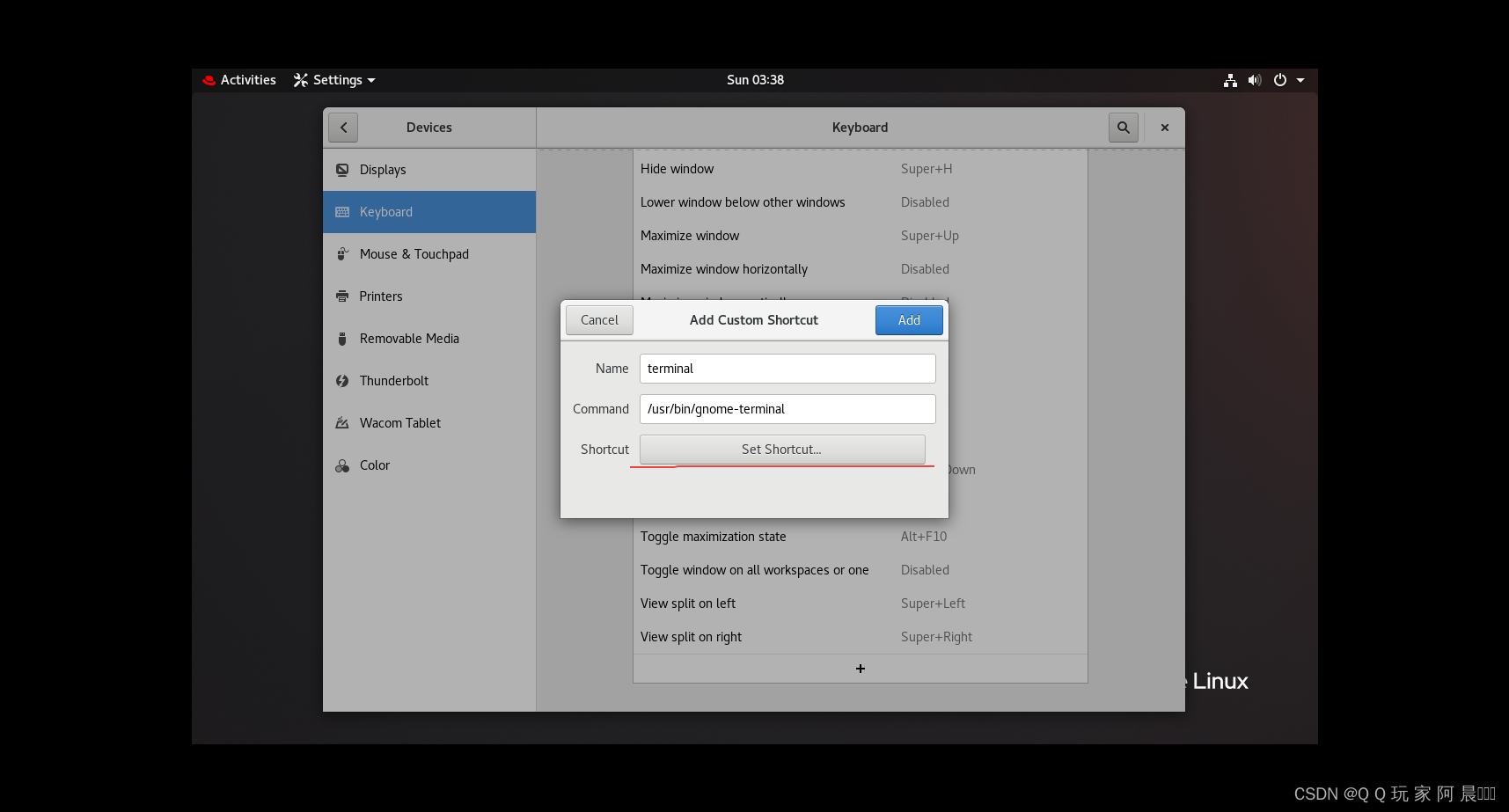The image size is (1509, 812).
Task: Open Color settings
Action: point(374,465)
